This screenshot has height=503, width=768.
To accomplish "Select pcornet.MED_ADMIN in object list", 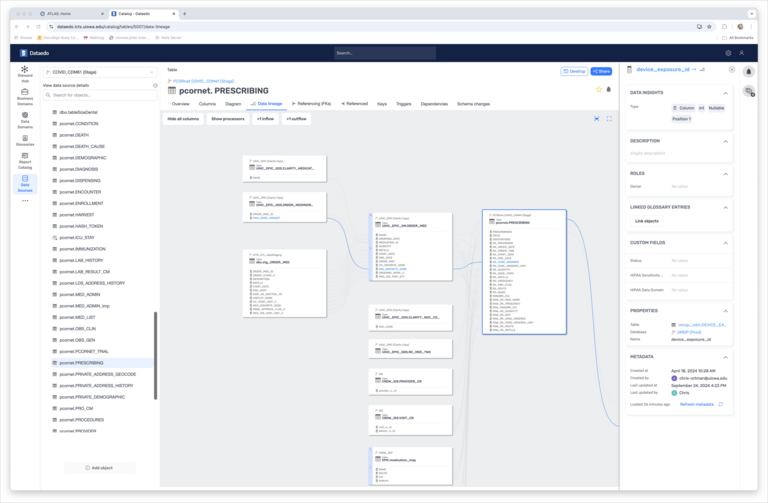I will 80,294.
